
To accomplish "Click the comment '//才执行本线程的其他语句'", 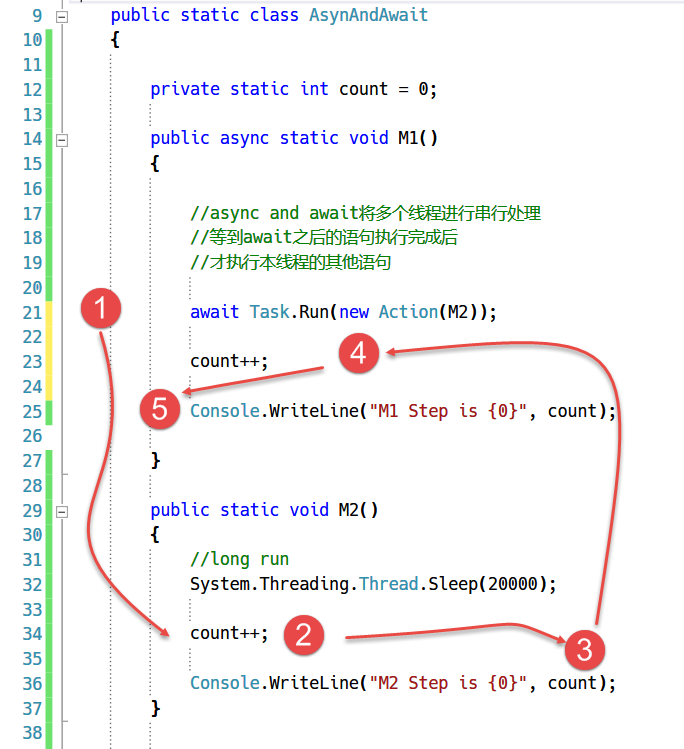I will (x=290, y=262).
